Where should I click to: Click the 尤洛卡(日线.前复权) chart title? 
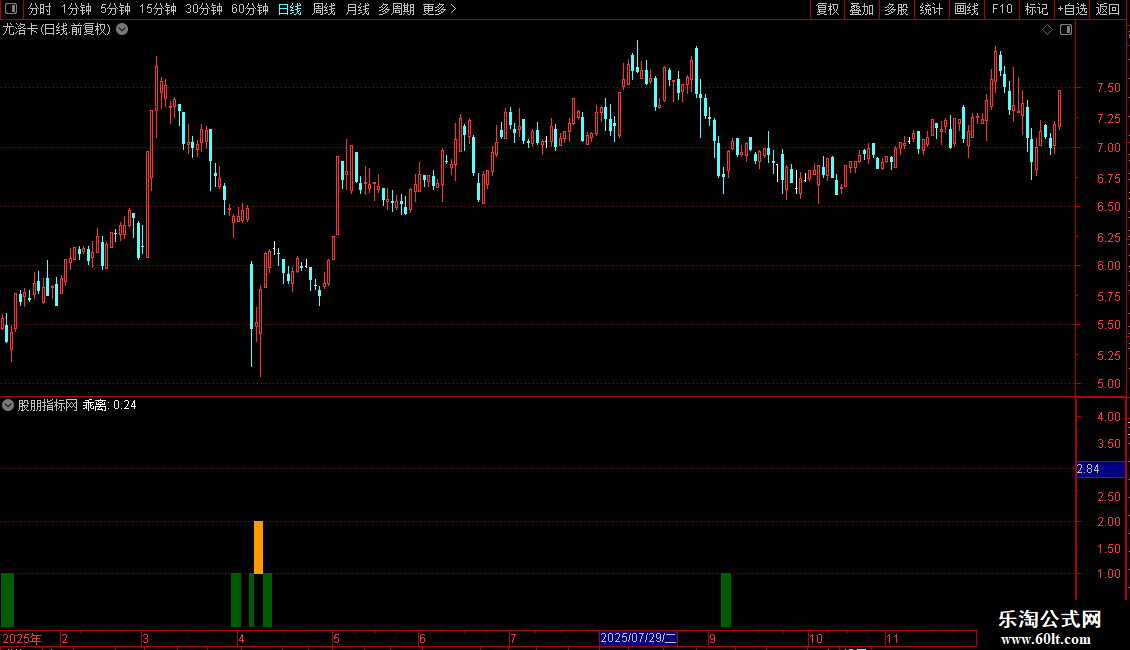click(x=57, y=30)
